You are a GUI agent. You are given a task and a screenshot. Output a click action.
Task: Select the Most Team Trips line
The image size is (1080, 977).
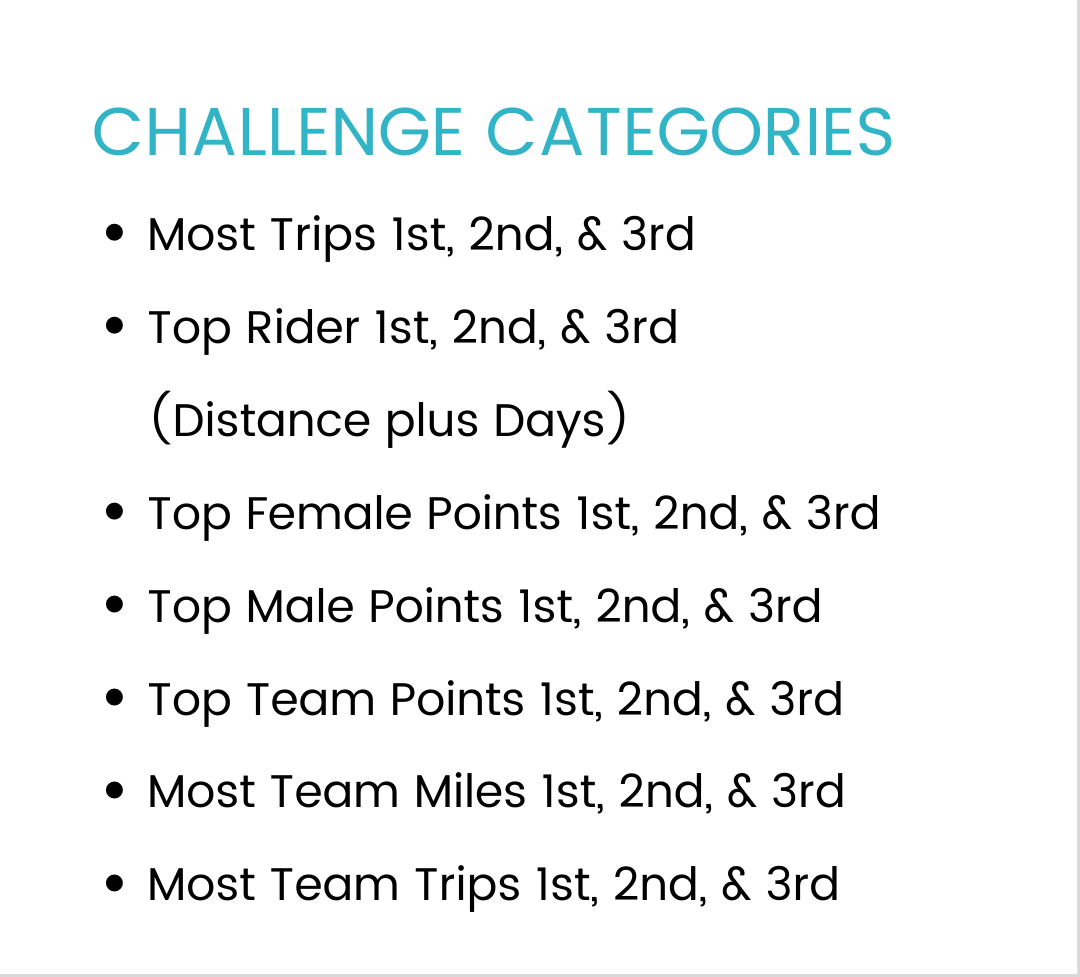click(x=494, y=885)
